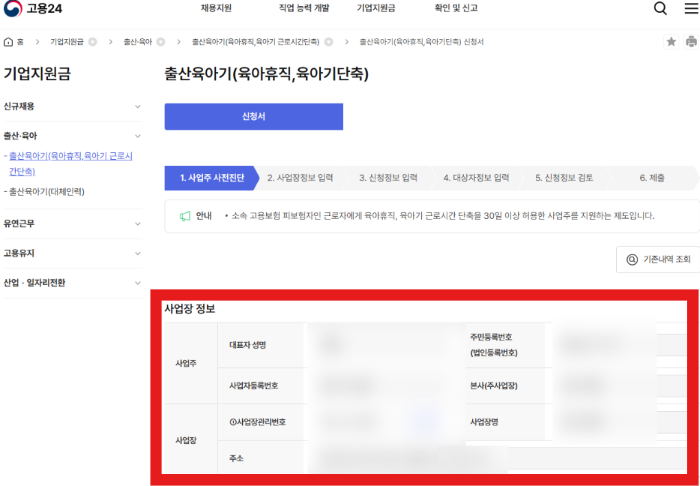Viewport: 700px width, 486px height.
Task: Click the 사업장 정보 heading
Action: 190,309
